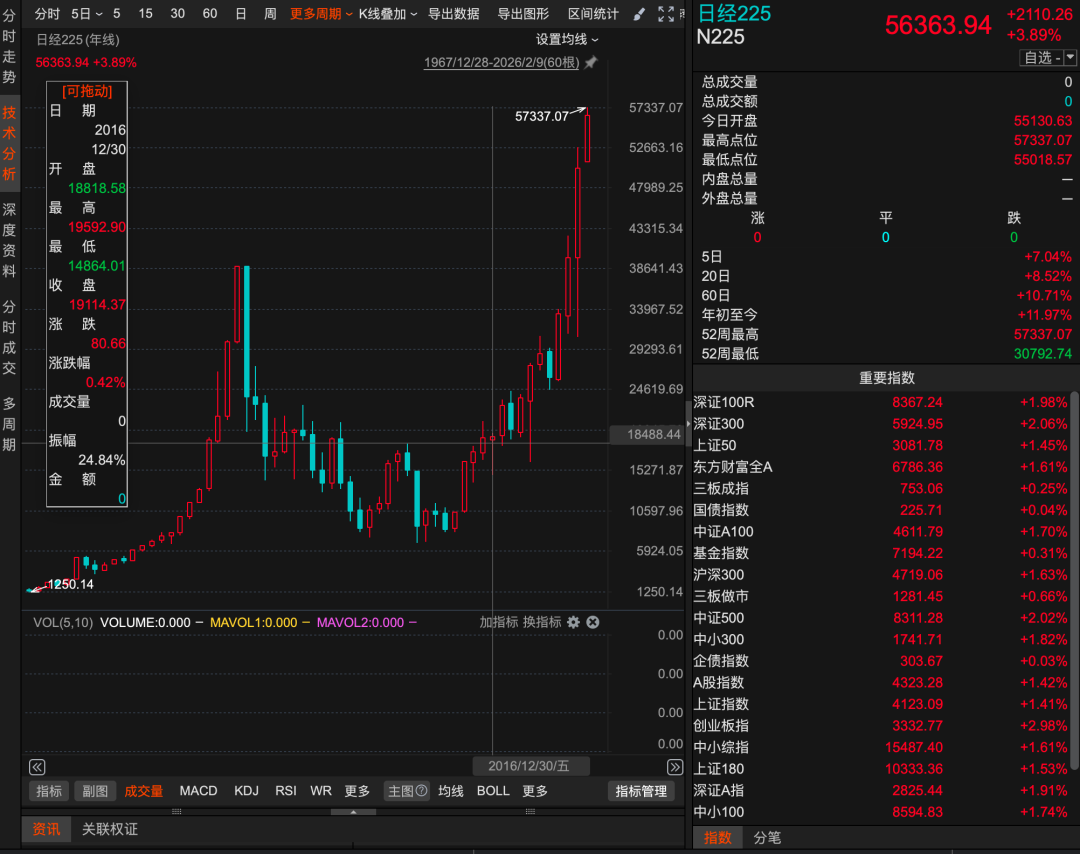Switch to 周 weekly K-line
Image resolution: width=1080 pixels, height=854 pixels.
270,14
